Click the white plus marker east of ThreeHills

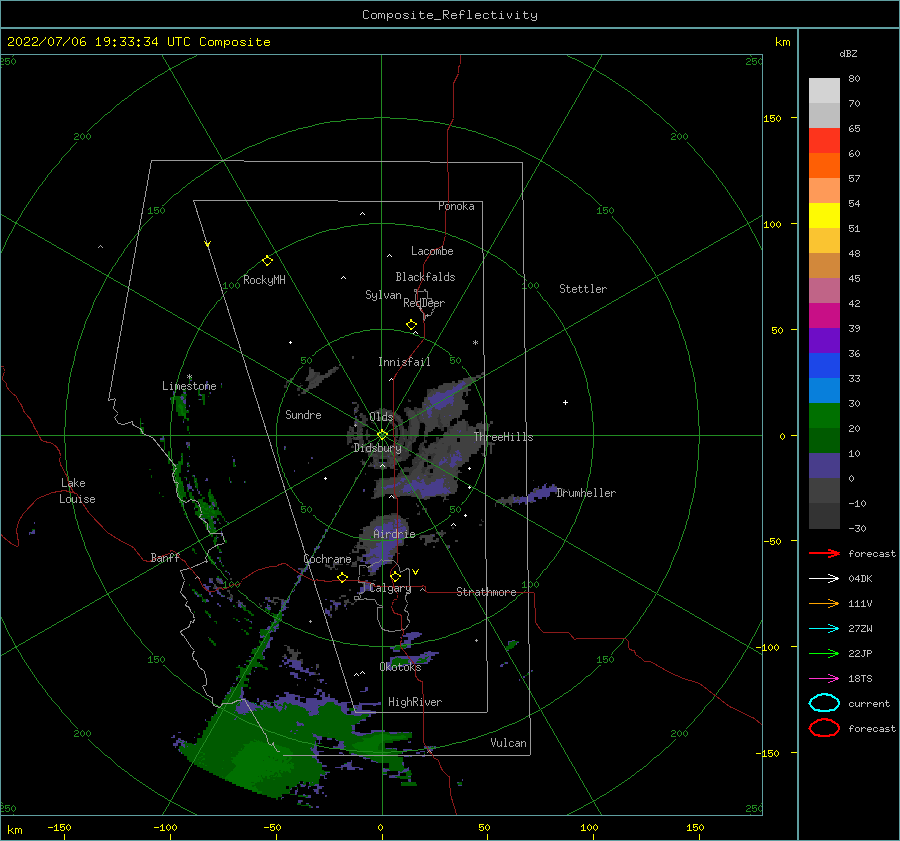tap(565, 402)
